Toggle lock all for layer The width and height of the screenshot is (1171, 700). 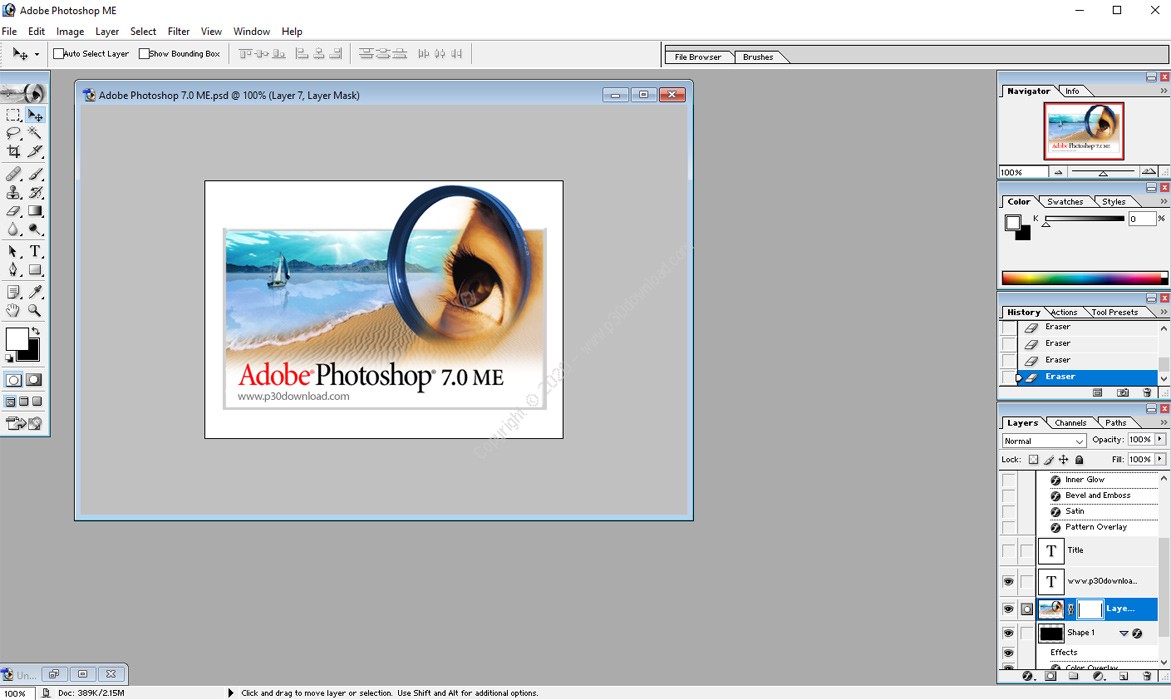coord(1079,459)
